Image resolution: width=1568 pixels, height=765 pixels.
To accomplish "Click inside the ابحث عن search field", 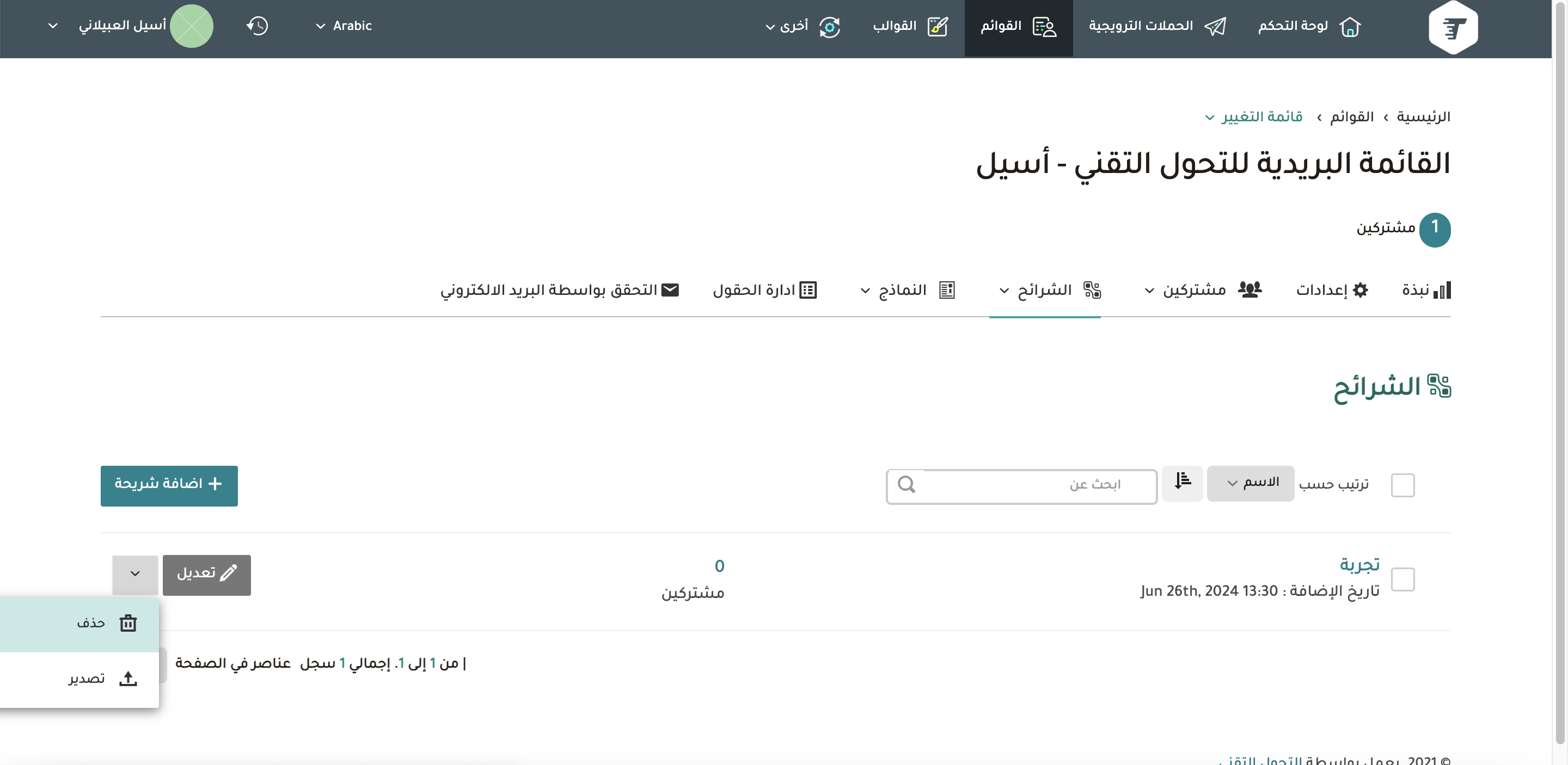I will pyautogui.click(x=1035, y=485).
